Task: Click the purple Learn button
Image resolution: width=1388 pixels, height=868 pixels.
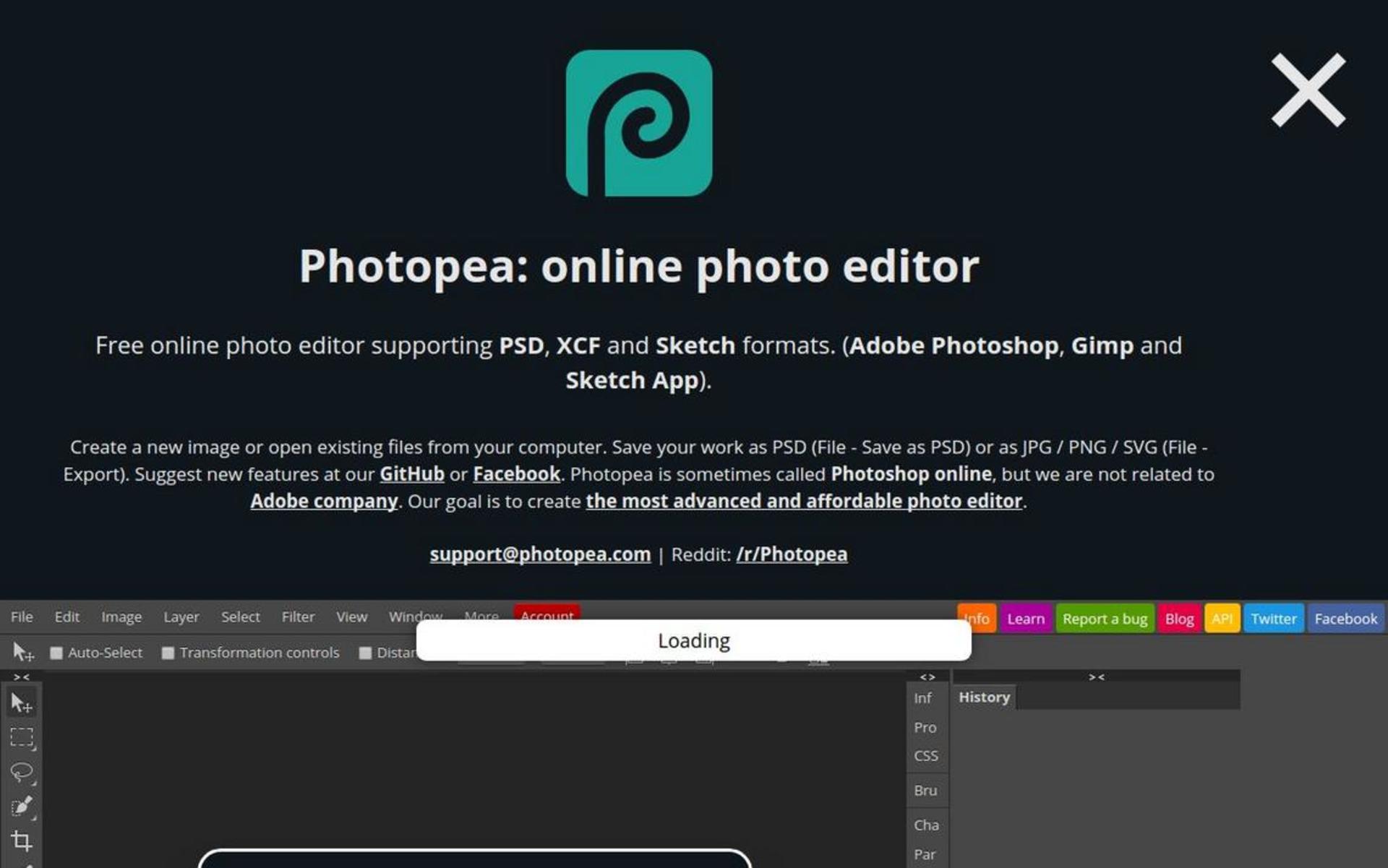Action: click(x=1026, y=619)
